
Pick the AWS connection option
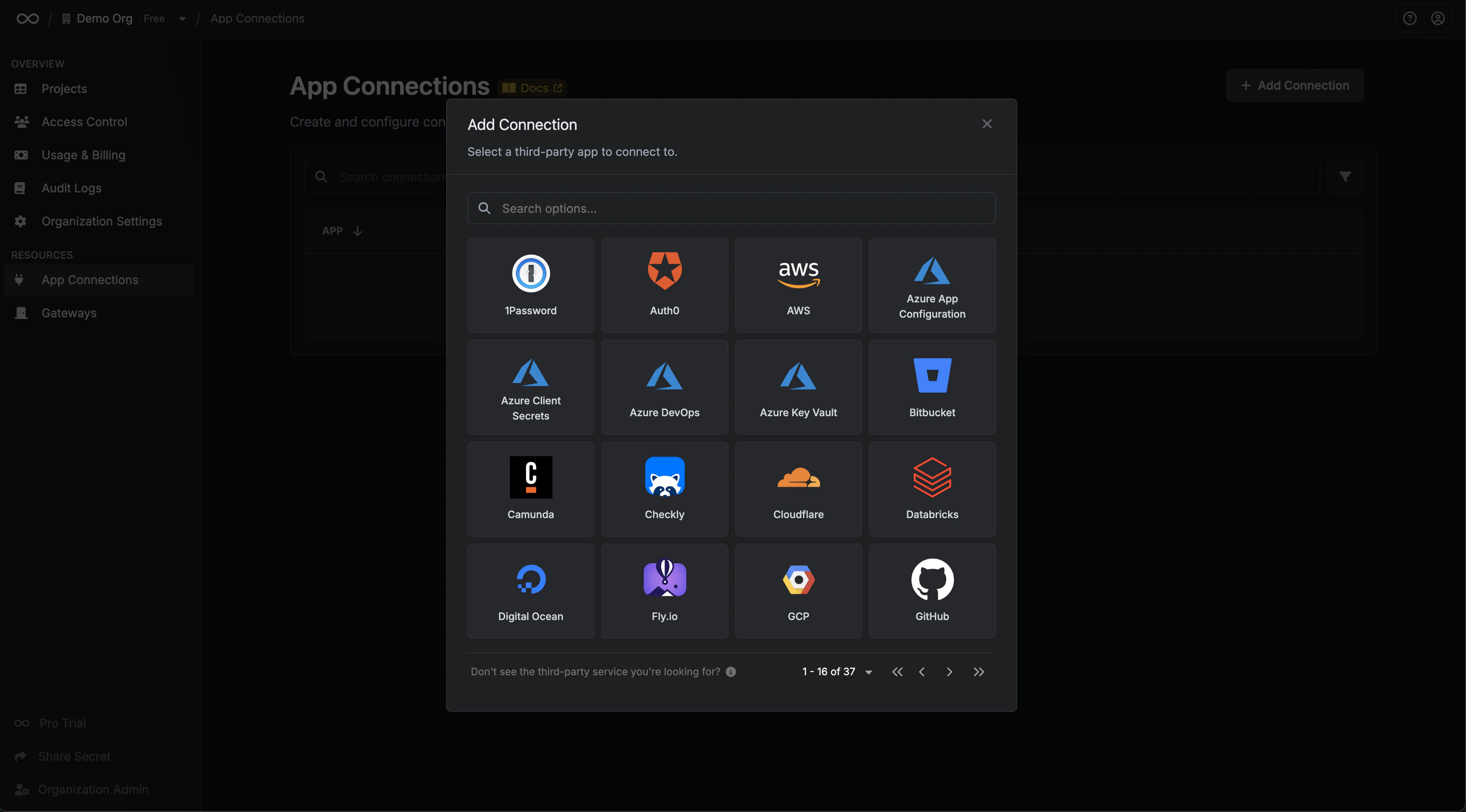tap(798, 285)
